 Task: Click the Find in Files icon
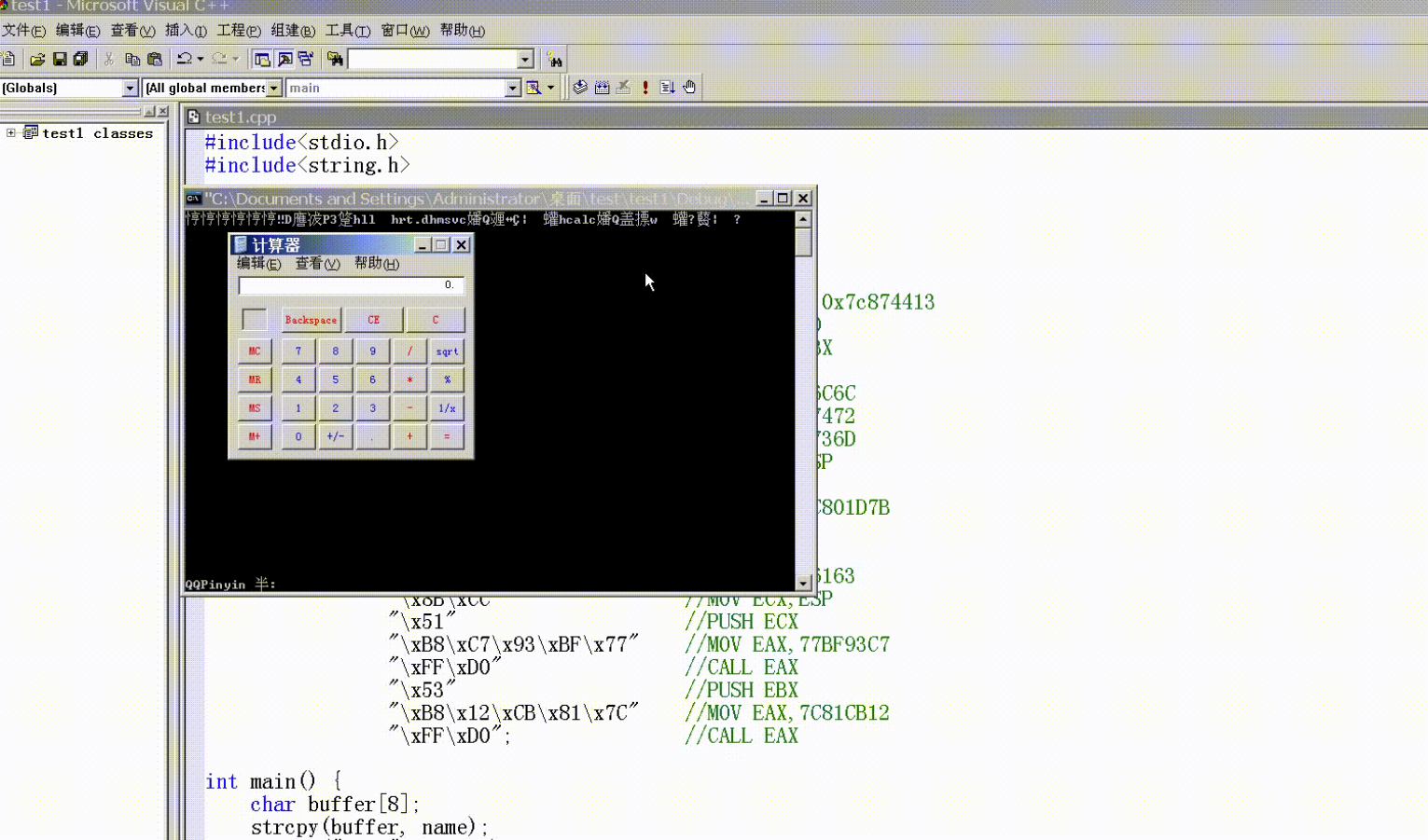coord(335,60)
